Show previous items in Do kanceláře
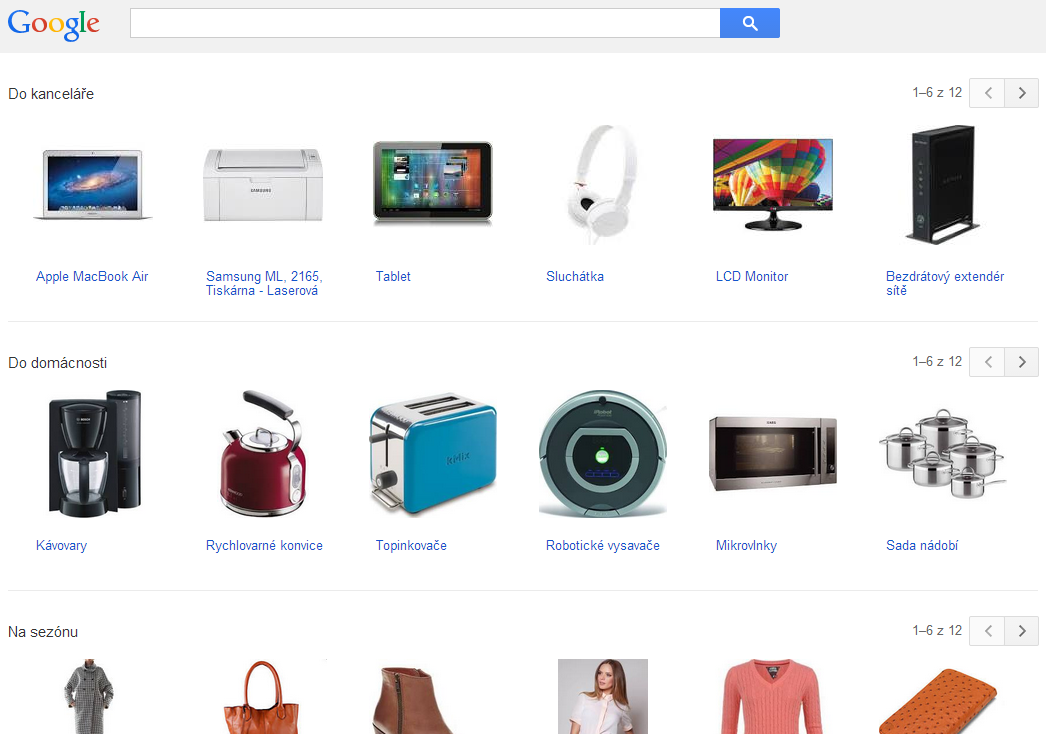 tap(987, 93)
